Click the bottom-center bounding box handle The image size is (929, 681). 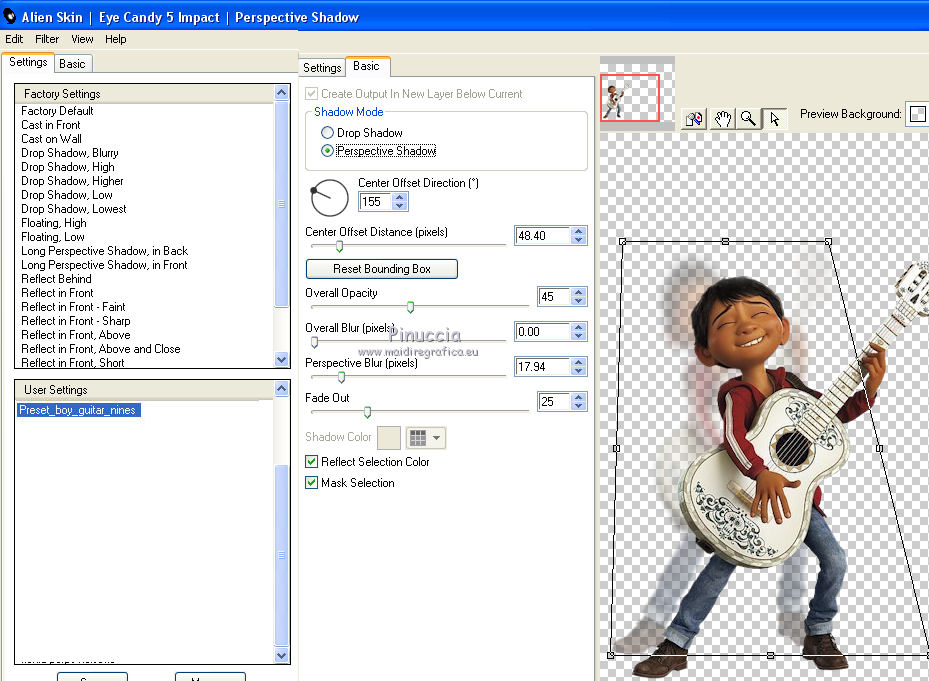(770, 656)
